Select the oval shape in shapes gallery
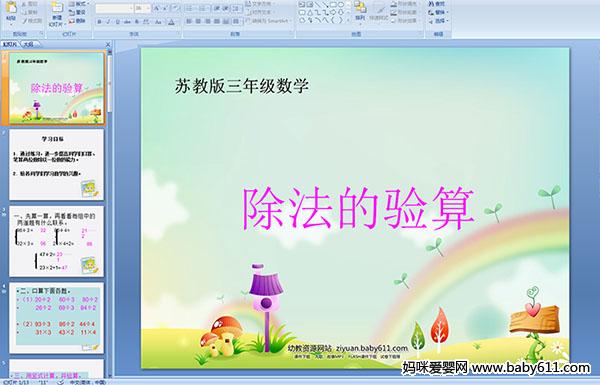This screenshot has width=600, height=385. pos(340,5)
